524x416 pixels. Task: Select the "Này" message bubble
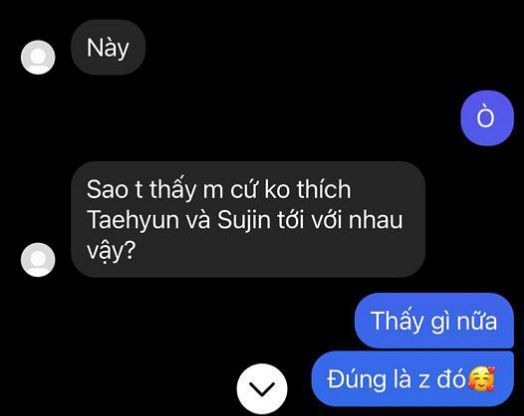pyautogui.click(x=108, y=47)
